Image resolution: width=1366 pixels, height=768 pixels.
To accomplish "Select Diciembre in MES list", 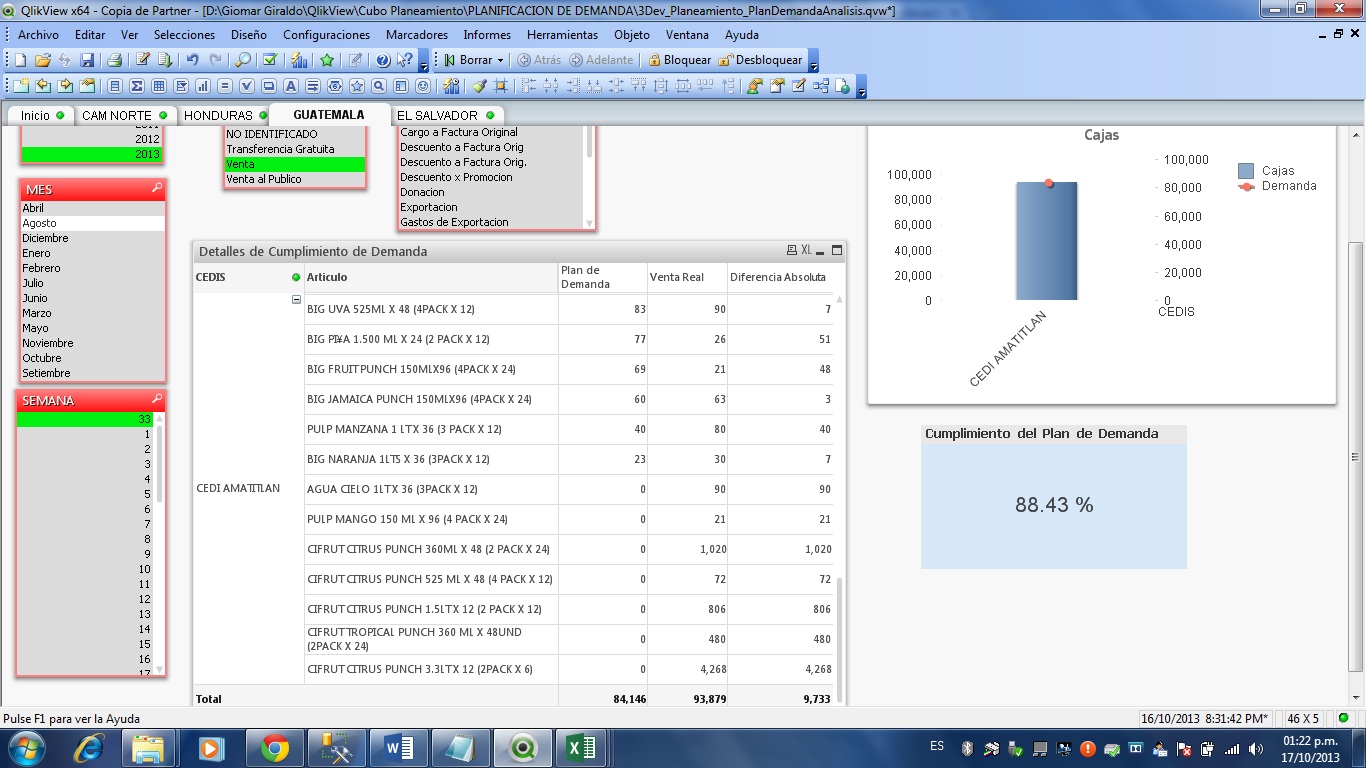I will click(x=93, y=238).
